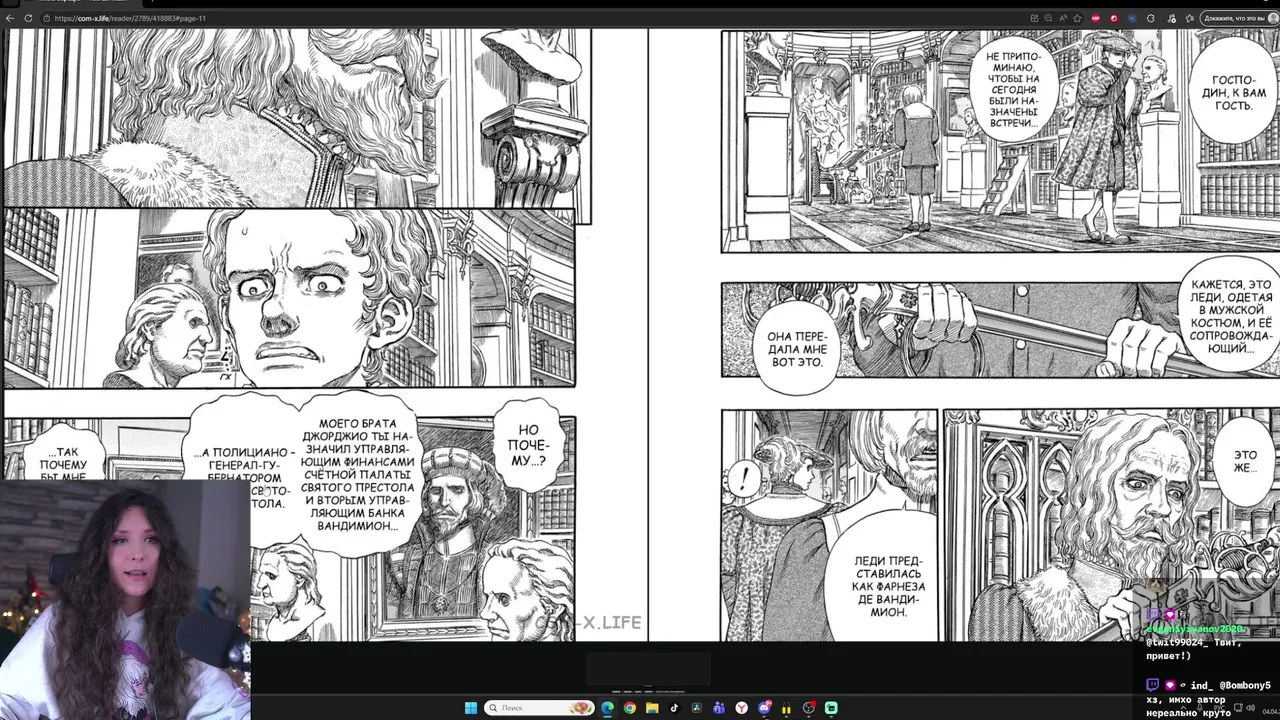Open File Explorer from taskbar
The width and height of the screenshot is (1280, 720).
click(x=652, y=708)
